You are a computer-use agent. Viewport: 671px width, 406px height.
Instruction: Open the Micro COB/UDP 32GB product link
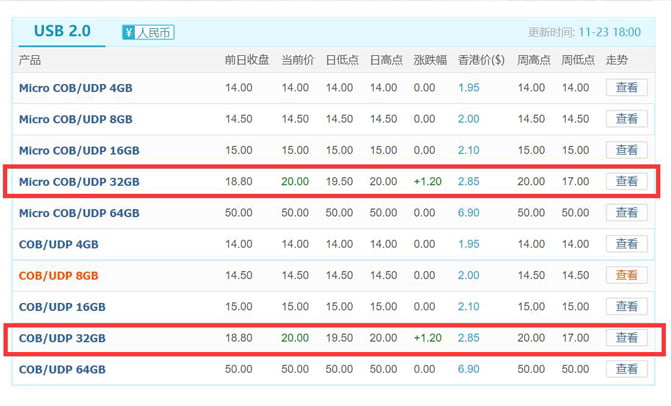point(79,182)
